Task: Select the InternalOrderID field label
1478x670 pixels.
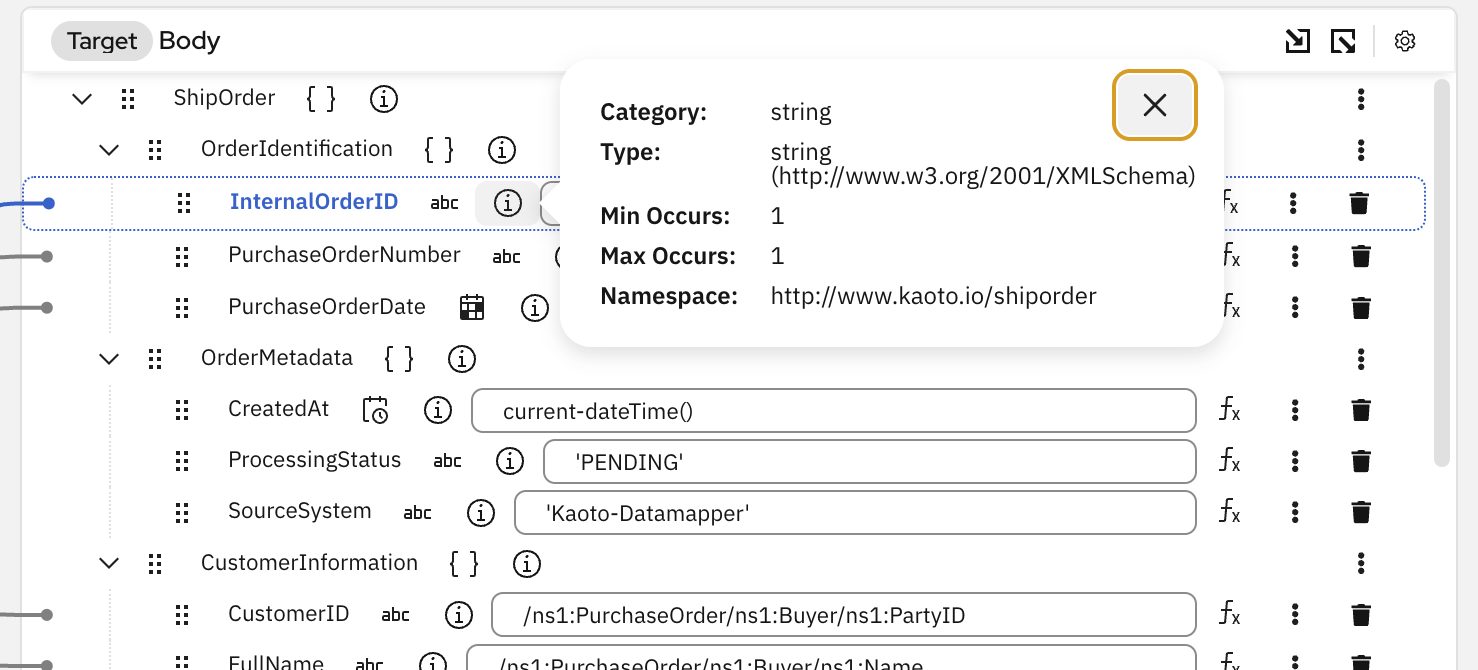Action: pyautogui.click(x=314, y=202)
